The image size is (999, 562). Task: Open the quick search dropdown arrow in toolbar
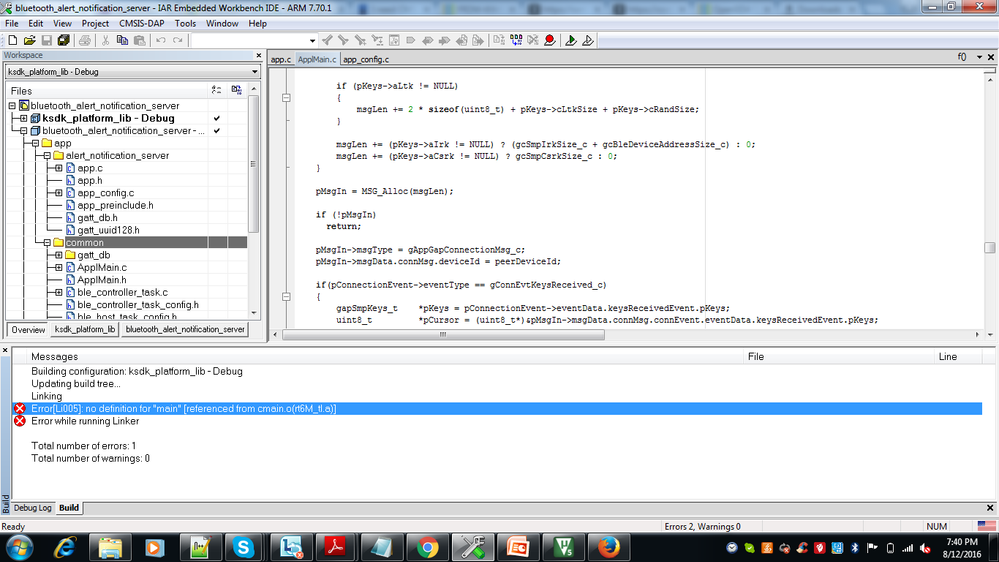pyautogui.click(x=312, y=40)
